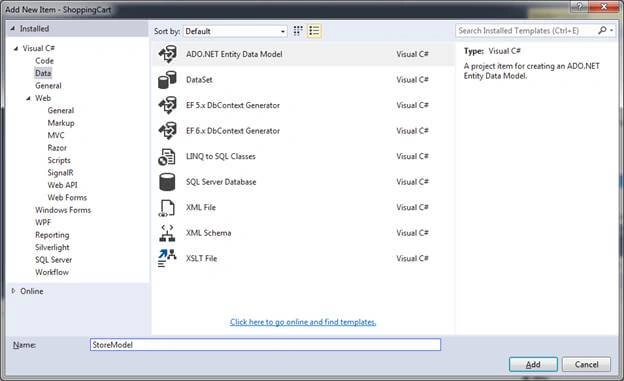624x381 pixels.
Task: Select the Workflow category
Action: click(x=52, y=272)
